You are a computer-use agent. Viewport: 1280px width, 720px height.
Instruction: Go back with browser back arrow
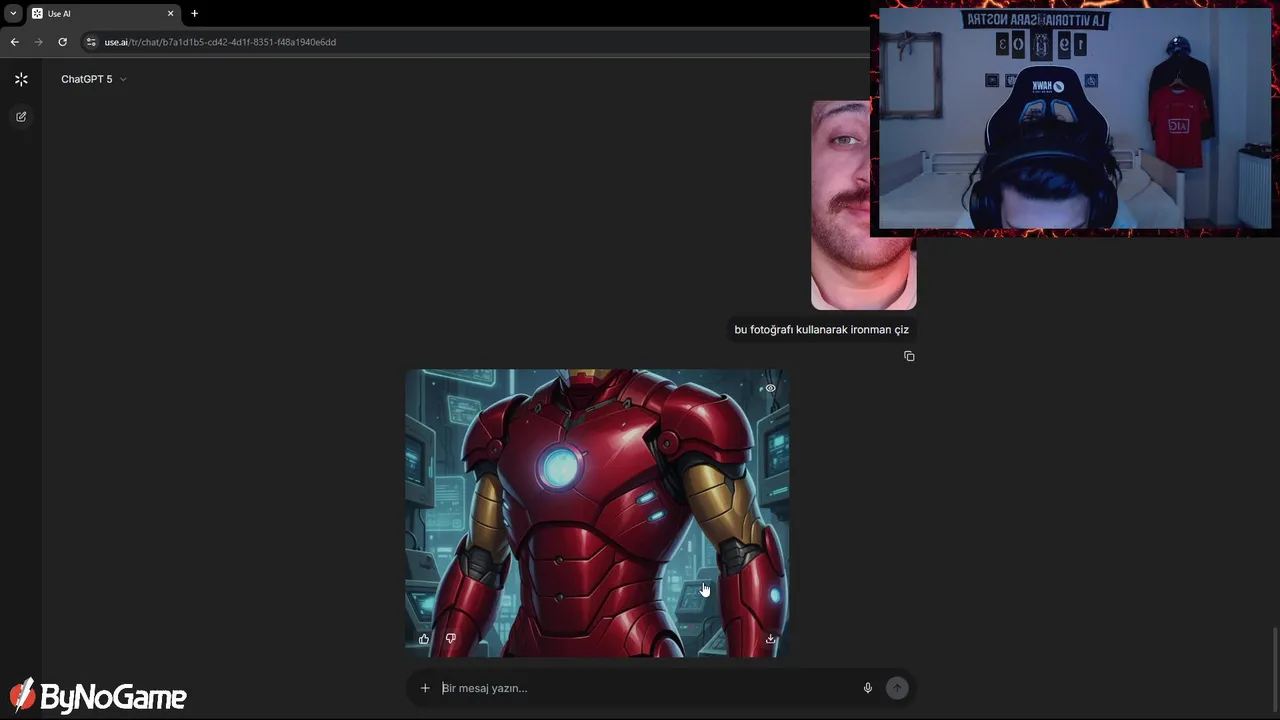14,42
